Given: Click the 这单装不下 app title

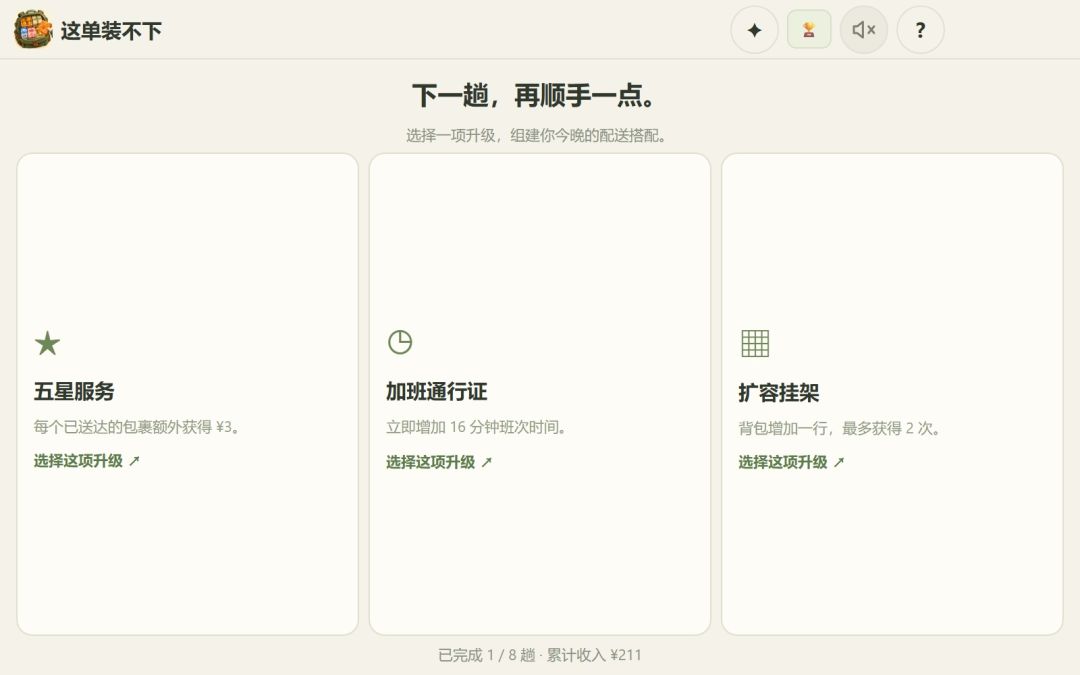Looking at the screenshot, I should 111,30.
